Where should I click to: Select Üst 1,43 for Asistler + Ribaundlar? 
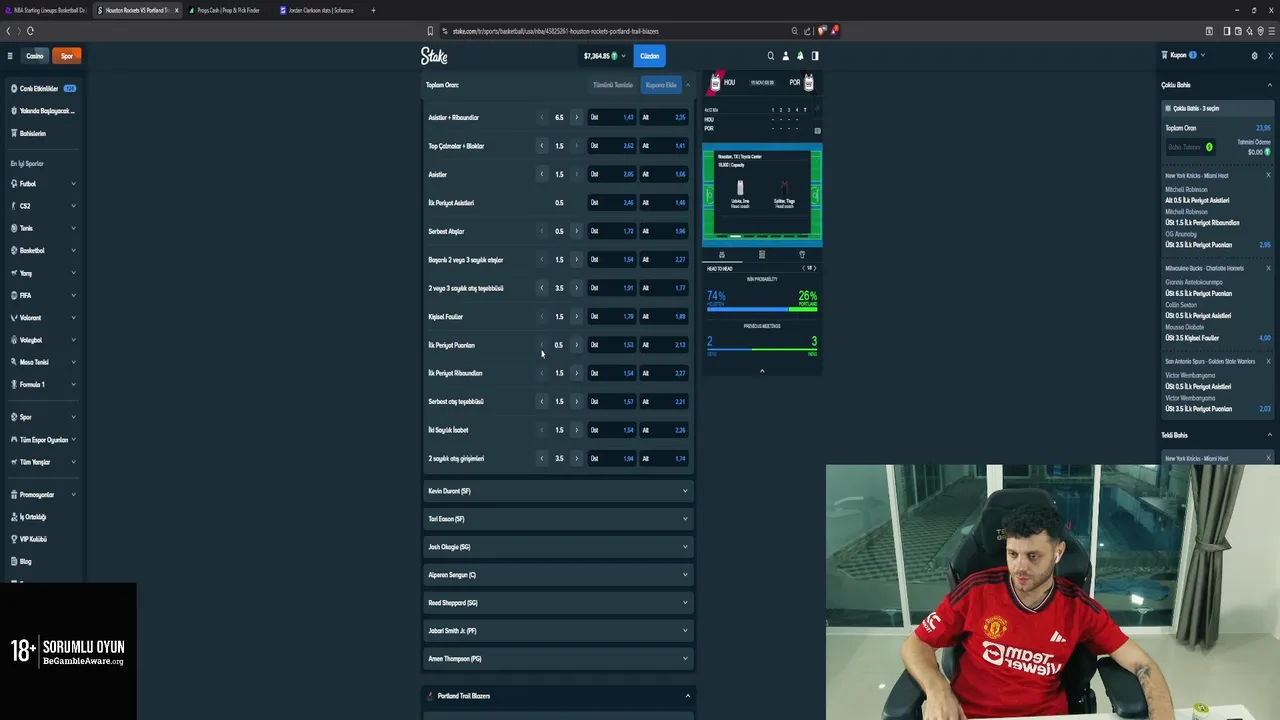[612, 117]
